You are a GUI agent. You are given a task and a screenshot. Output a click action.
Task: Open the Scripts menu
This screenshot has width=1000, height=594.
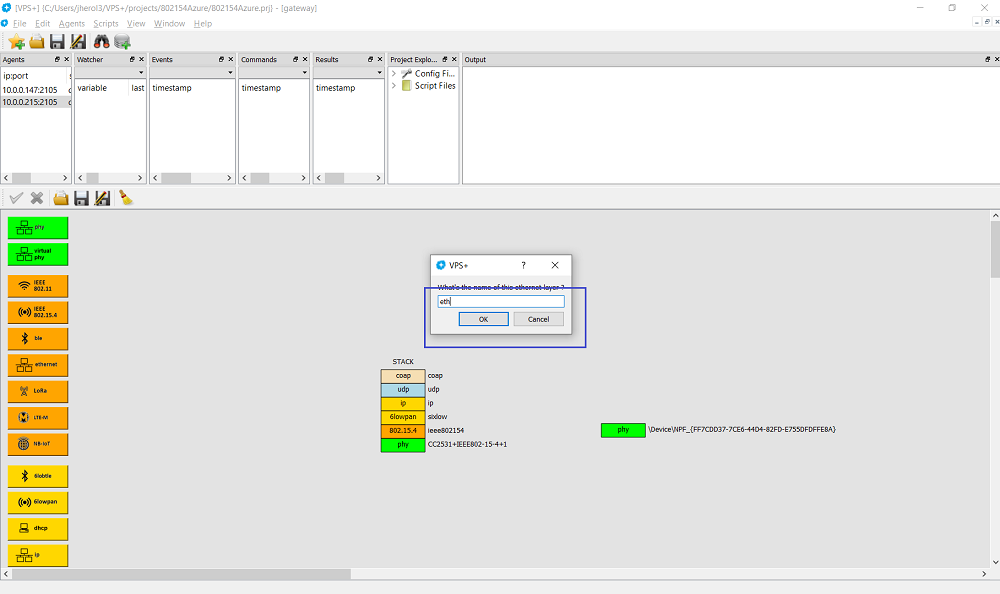tap(105, 23)
